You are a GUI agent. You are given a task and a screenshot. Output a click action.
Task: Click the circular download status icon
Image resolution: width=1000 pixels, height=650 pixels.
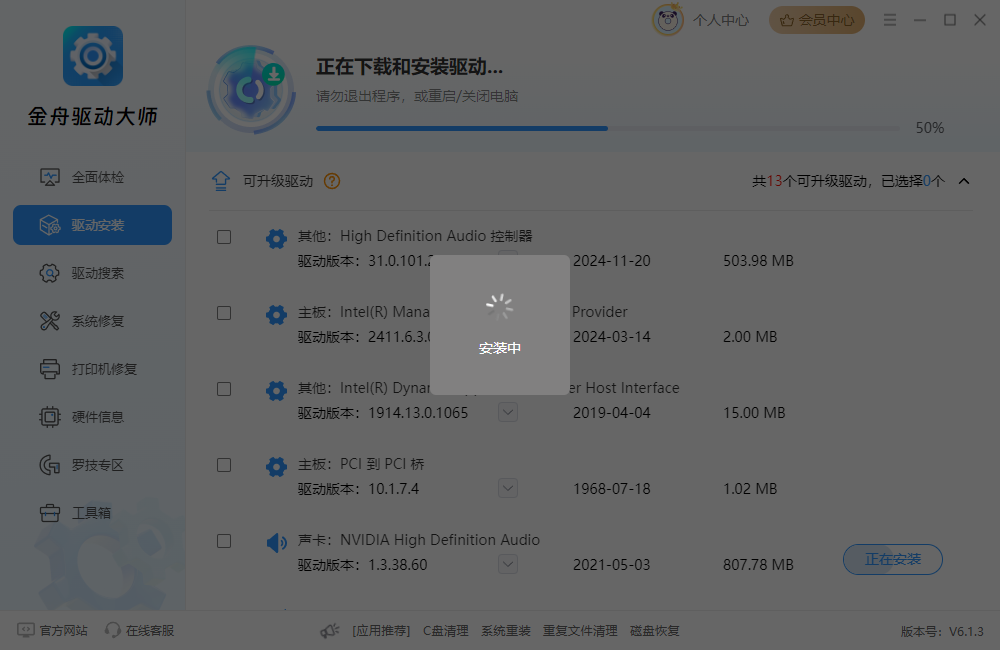coord(251,90)
